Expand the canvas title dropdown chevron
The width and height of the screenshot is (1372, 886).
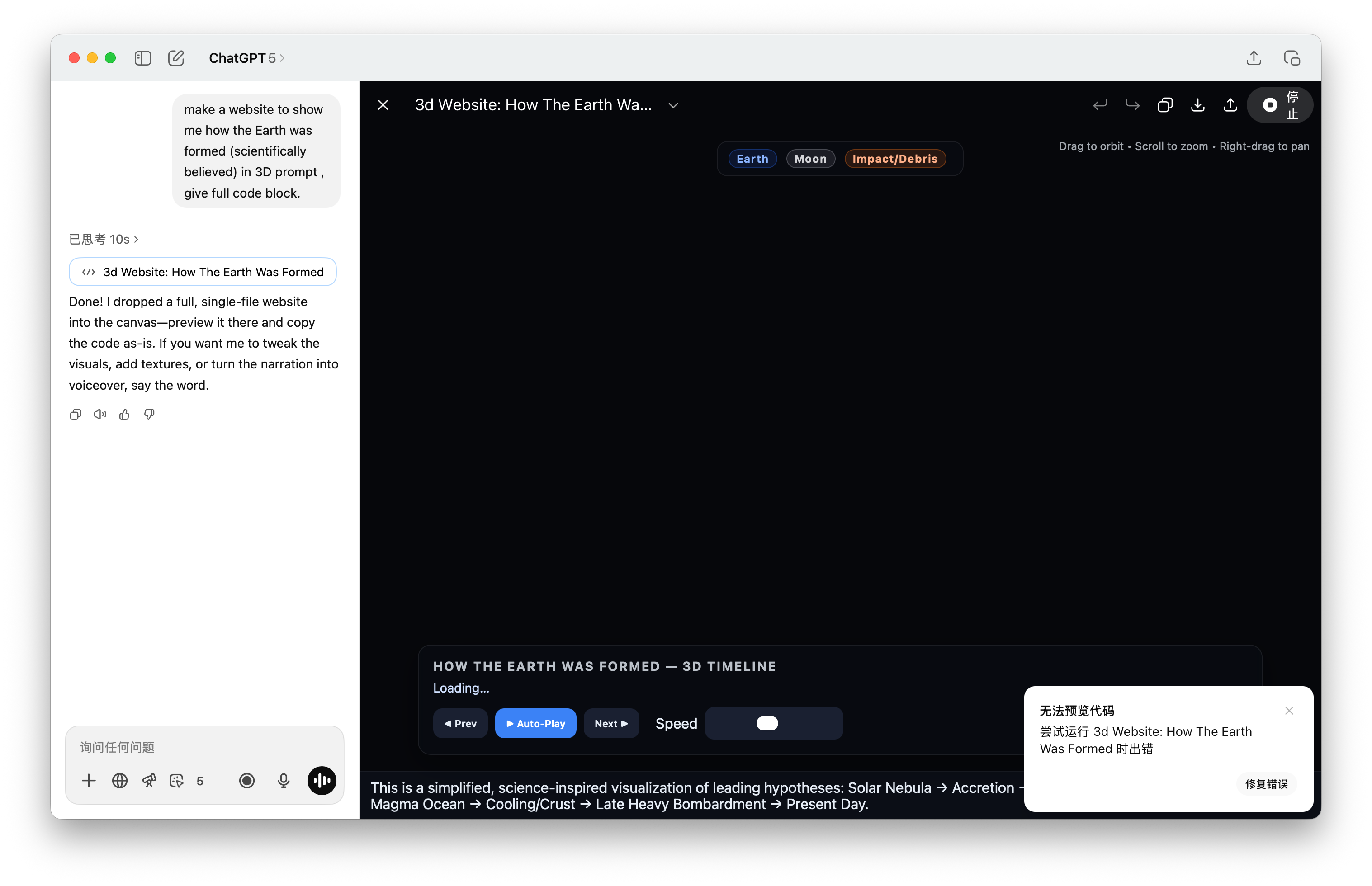pyautogui.click(x=673, y=105)
